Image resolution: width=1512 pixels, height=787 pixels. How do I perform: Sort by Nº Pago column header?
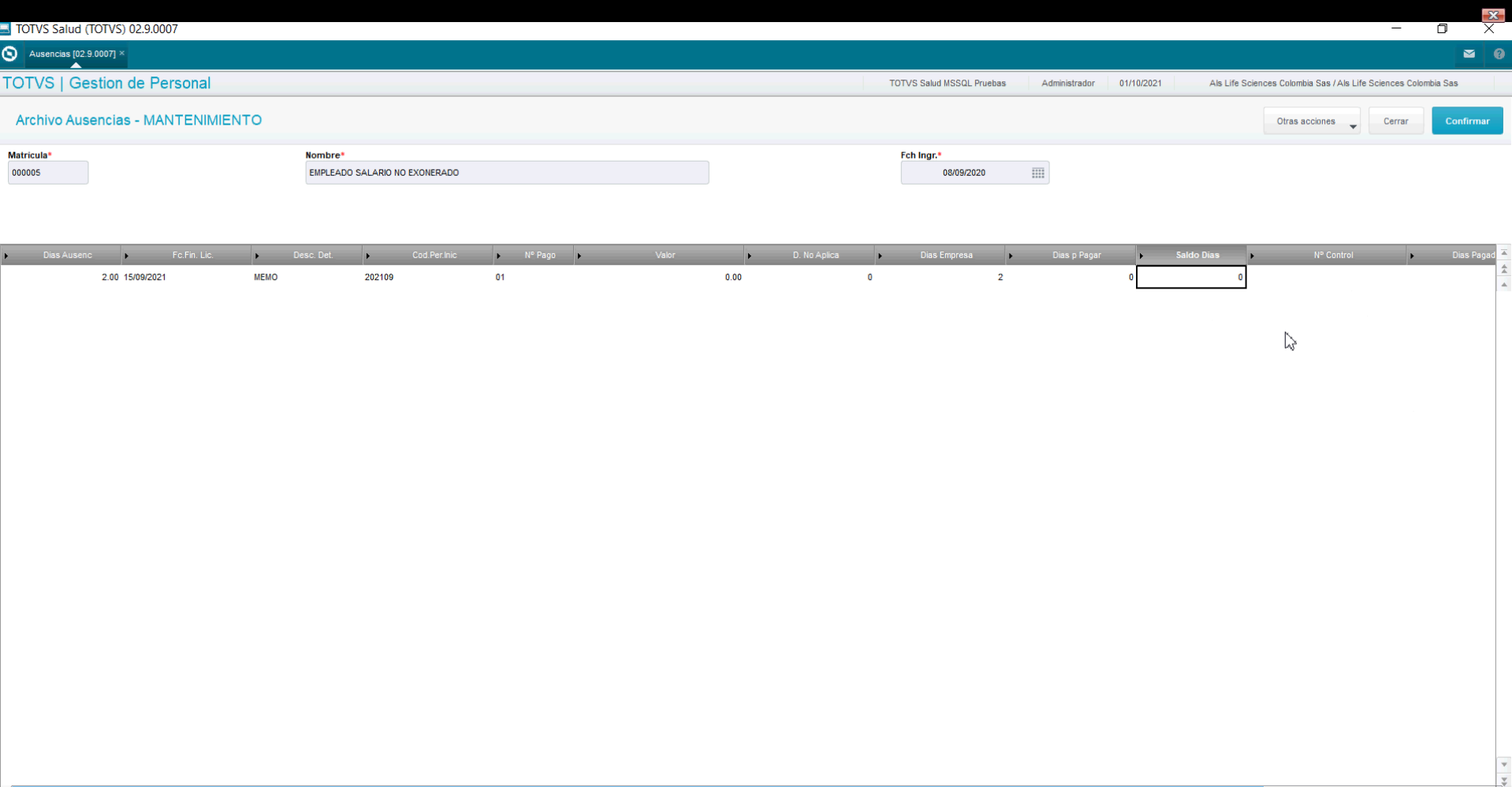click(534, 255)
